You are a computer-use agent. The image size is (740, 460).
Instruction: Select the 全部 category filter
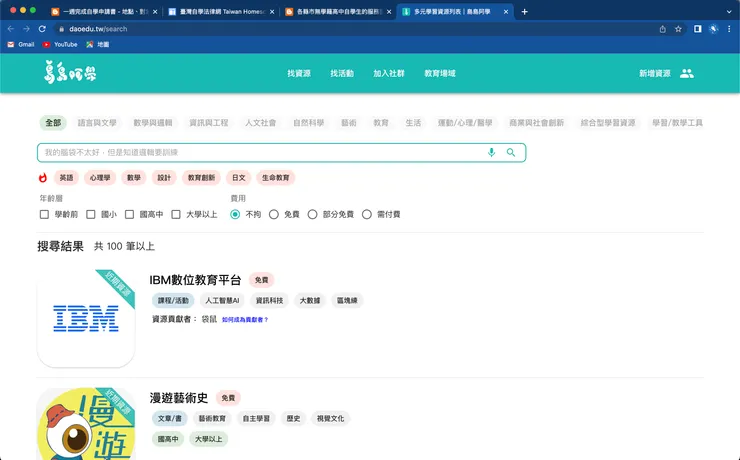point(53,123)
